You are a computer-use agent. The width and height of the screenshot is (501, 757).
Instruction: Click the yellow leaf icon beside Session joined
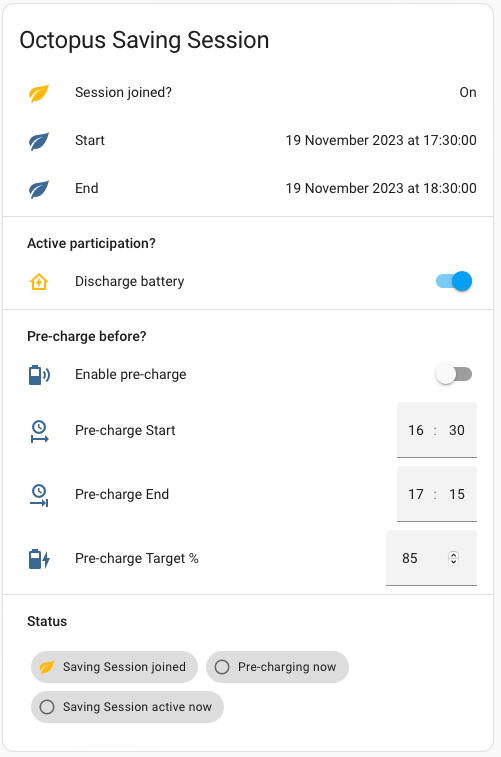(x=39, y=93)
